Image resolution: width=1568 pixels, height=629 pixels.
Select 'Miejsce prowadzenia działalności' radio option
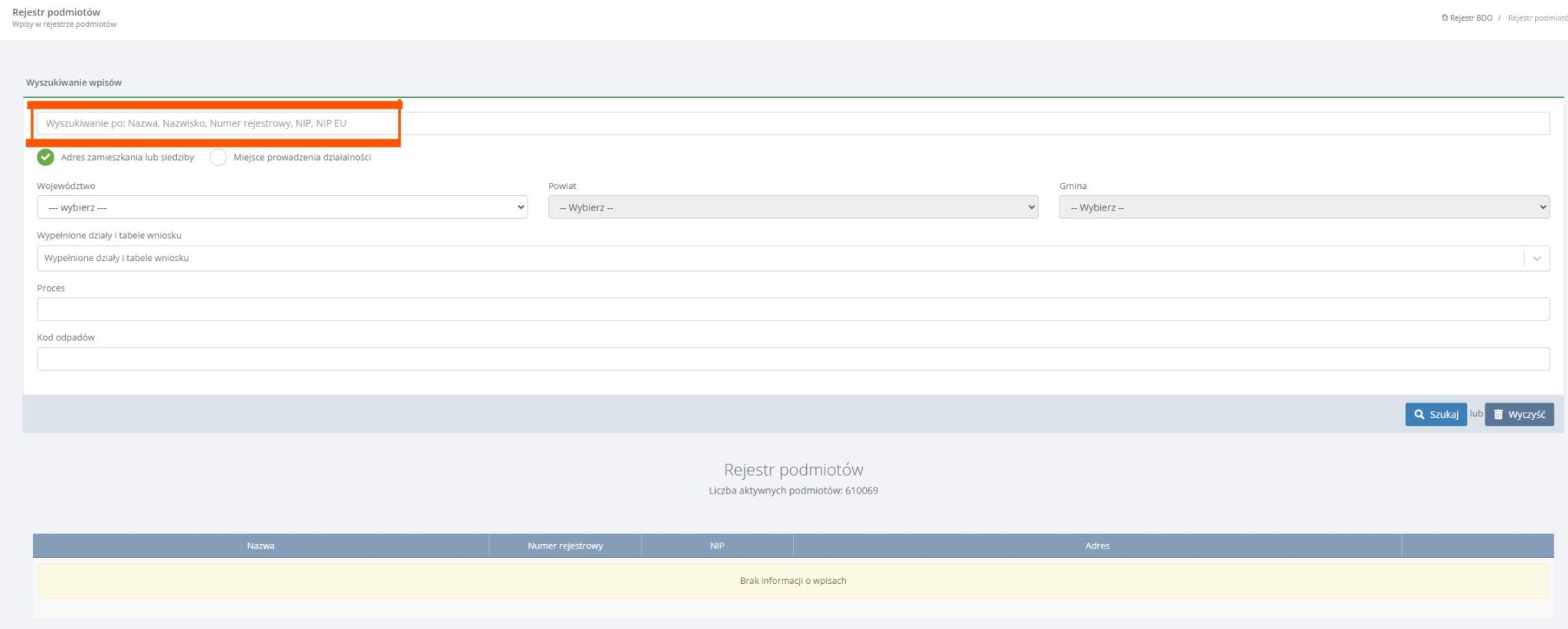(218, 157)
